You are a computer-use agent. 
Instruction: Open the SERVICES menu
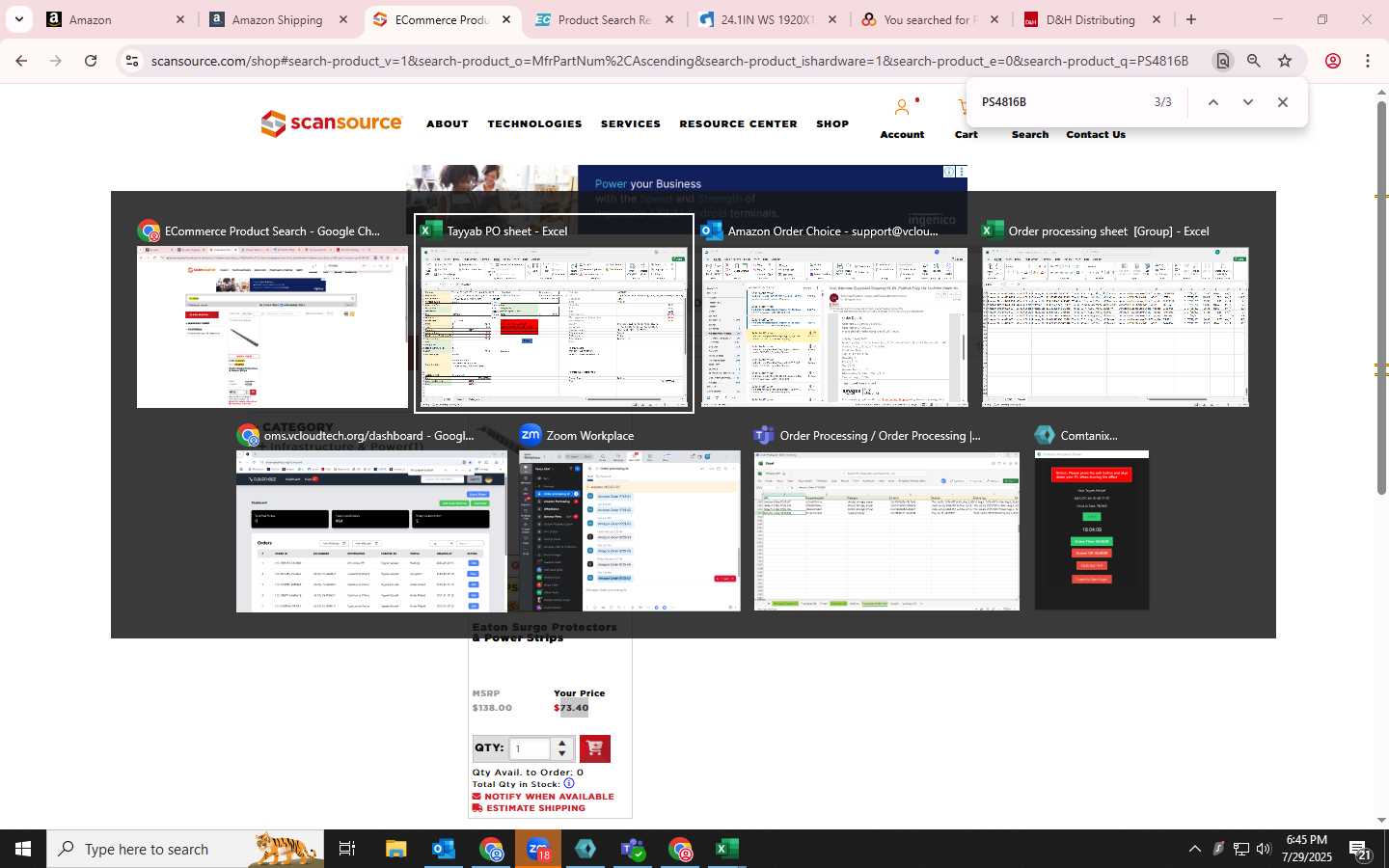pos(631,124)
